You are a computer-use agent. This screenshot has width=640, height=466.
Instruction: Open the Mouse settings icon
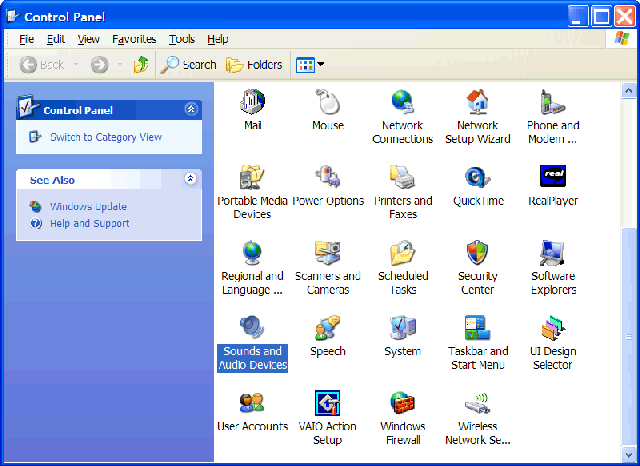point(328,110)
